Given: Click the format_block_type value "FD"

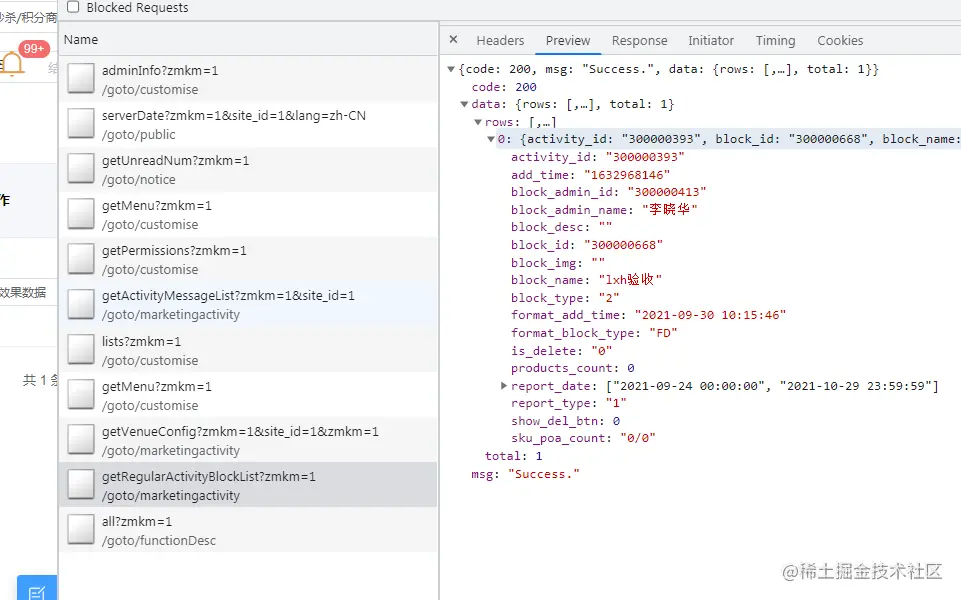Looking at the screenshot, I should pyautogui.click(x=663, y=333).
